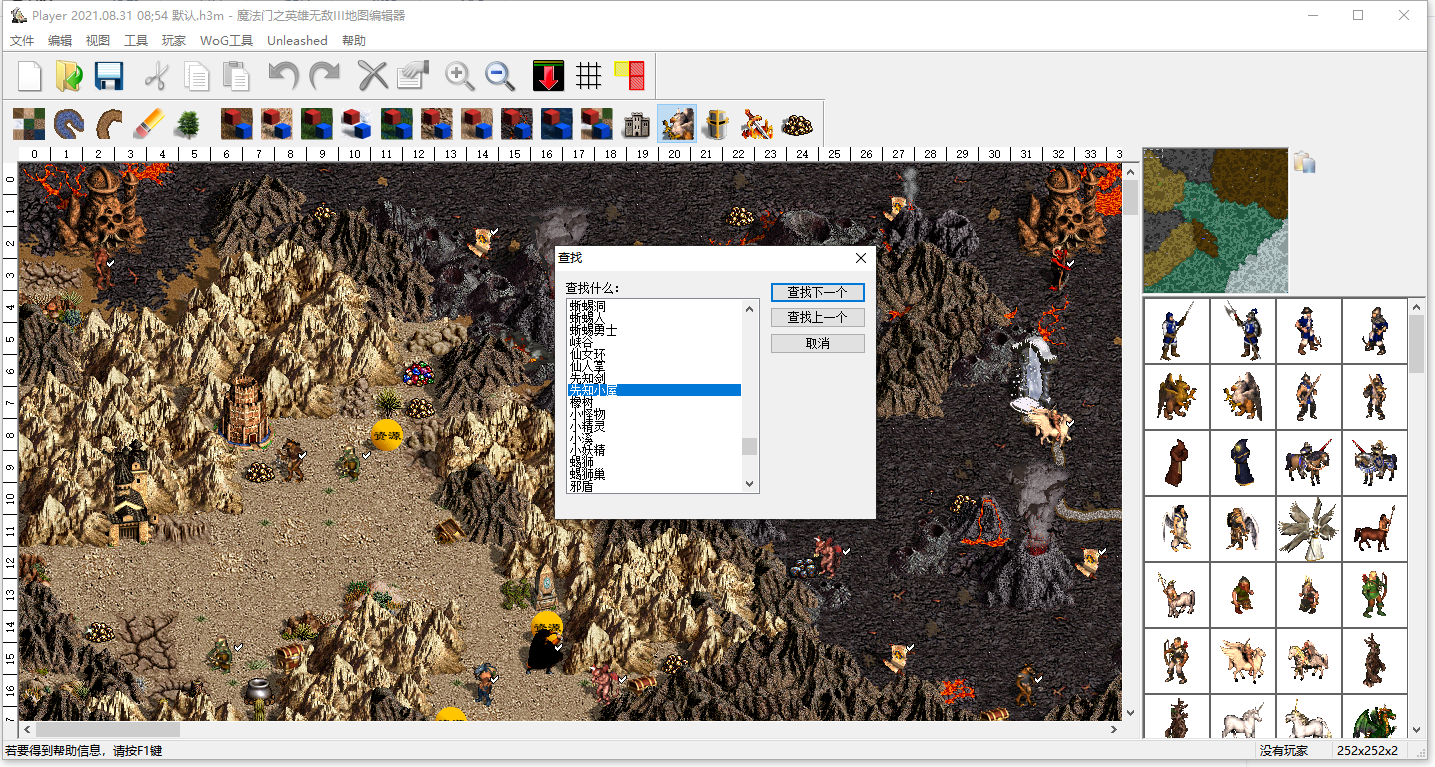Zoom out of the map
This screenshot has height=767, width=1435.
(500, 76)
